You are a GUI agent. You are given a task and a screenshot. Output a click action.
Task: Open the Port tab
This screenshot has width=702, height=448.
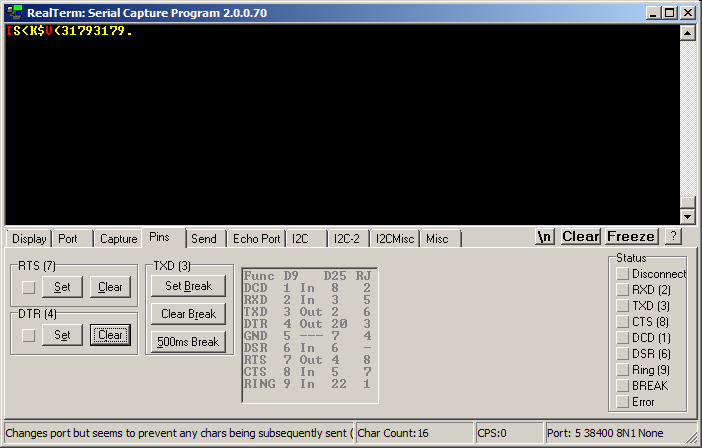pyautogui.click(x=68, y=239)
